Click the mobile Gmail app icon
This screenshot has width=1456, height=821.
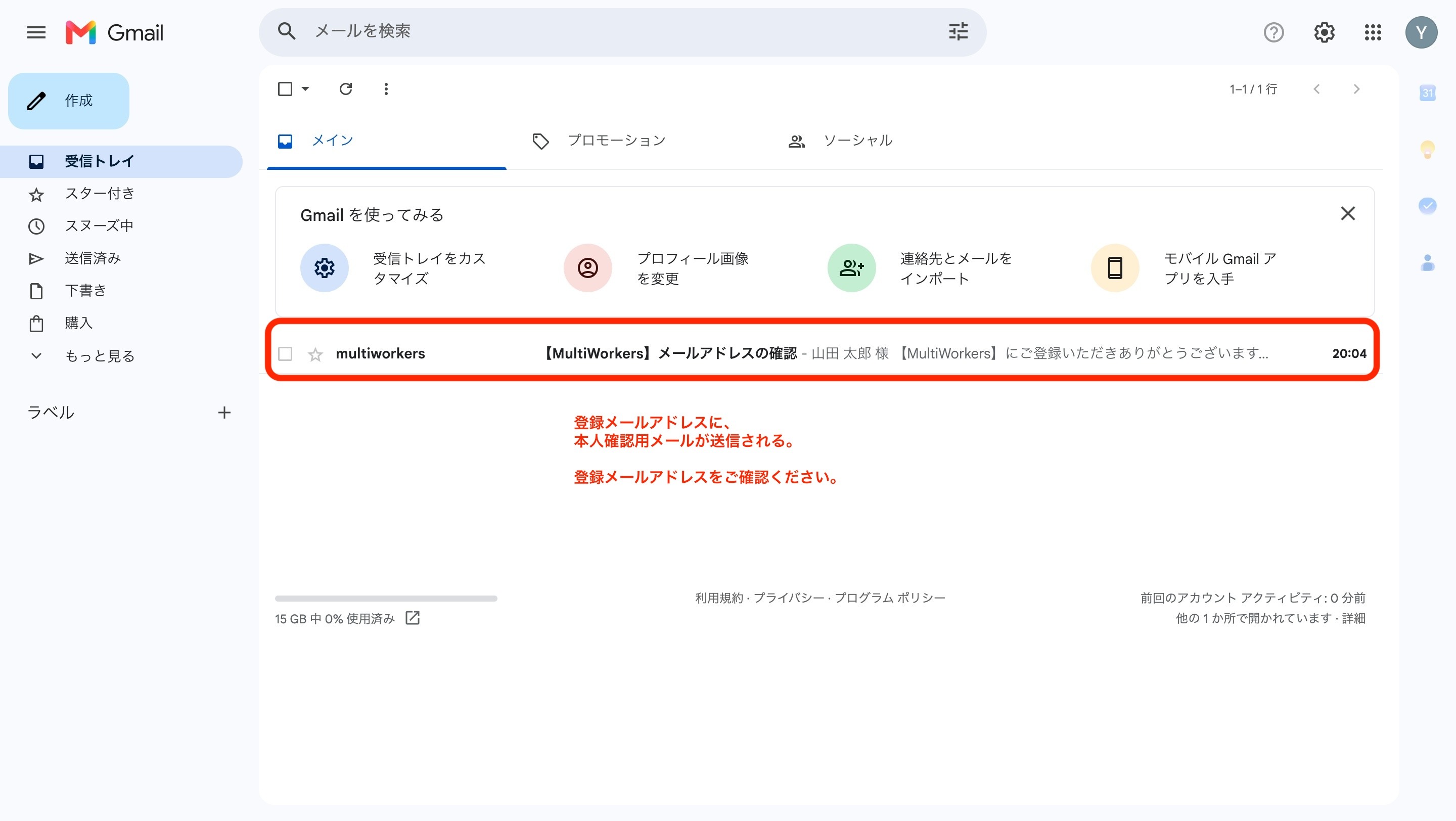[1115, 268]
